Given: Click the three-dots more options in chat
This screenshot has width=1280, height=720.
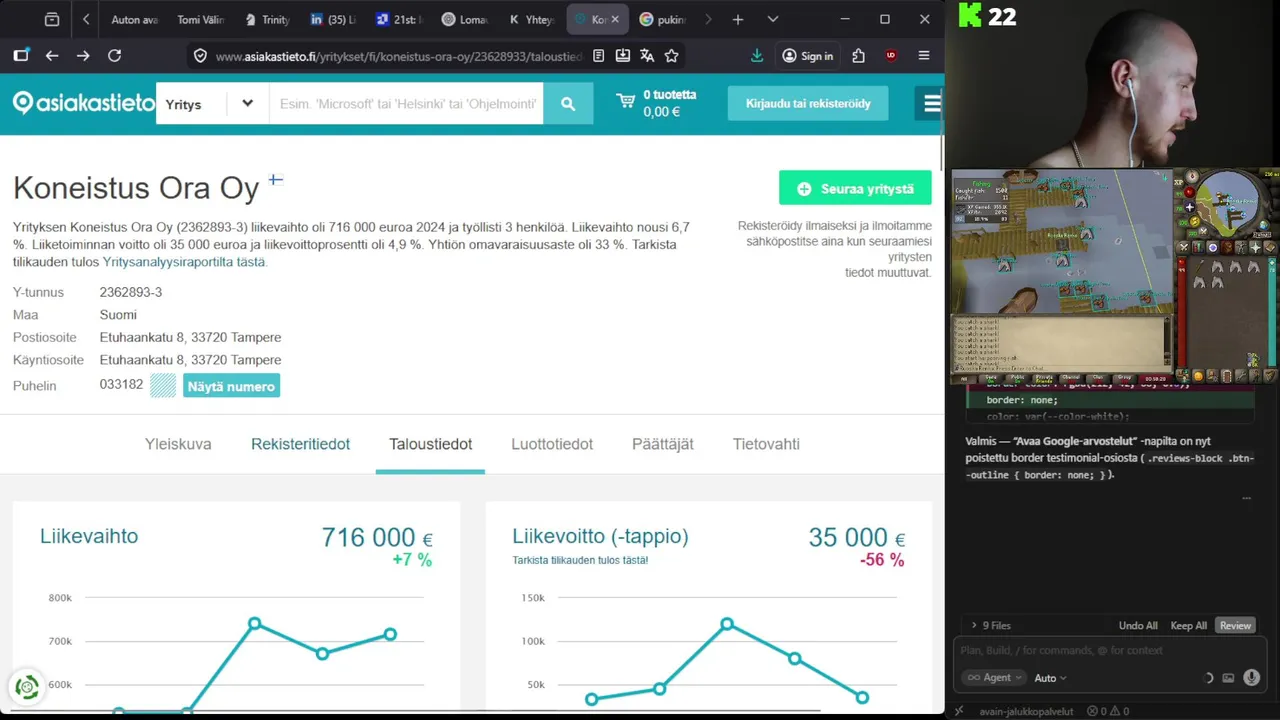Looking at the screenshot, I should [1246, 498].
